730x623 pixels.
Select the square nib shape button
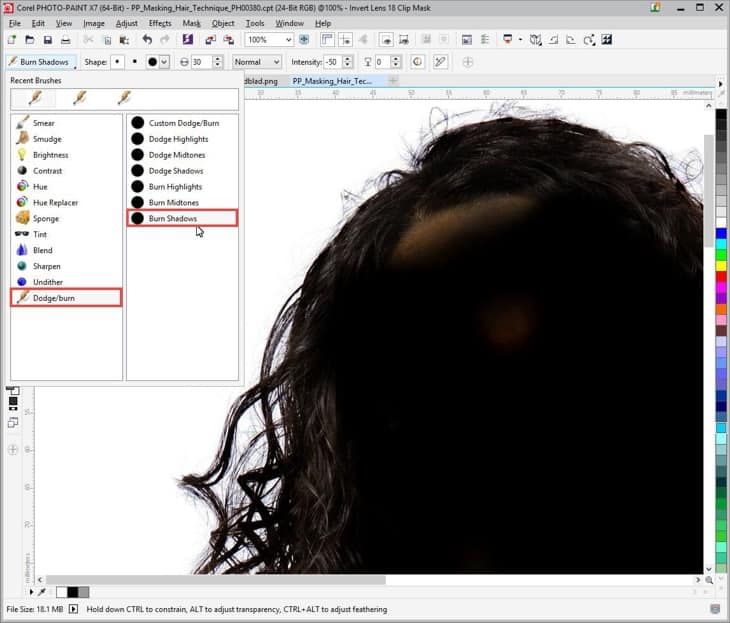click(x=135, y=62)
